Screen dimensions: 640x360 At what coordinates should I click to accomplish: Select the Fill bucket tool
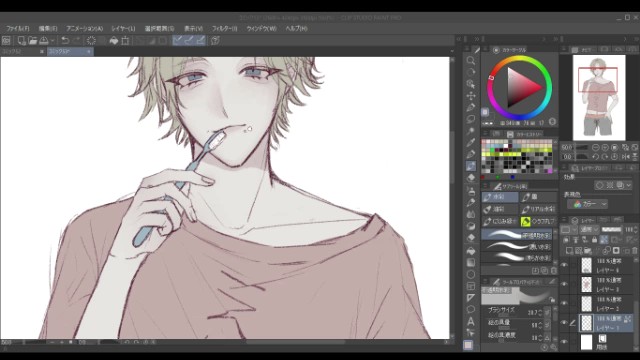471,250
